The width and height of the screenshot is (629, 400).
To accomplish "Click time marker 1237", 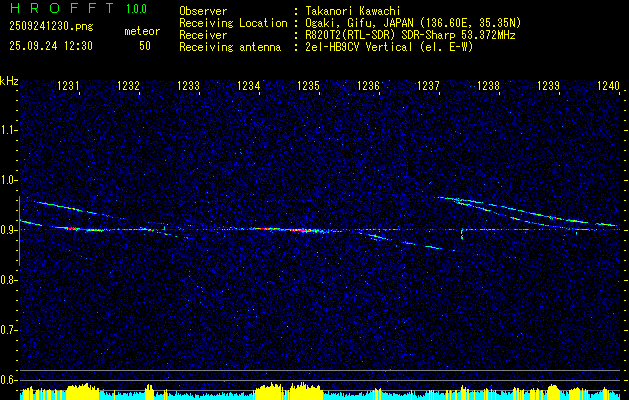I will 428,85.
